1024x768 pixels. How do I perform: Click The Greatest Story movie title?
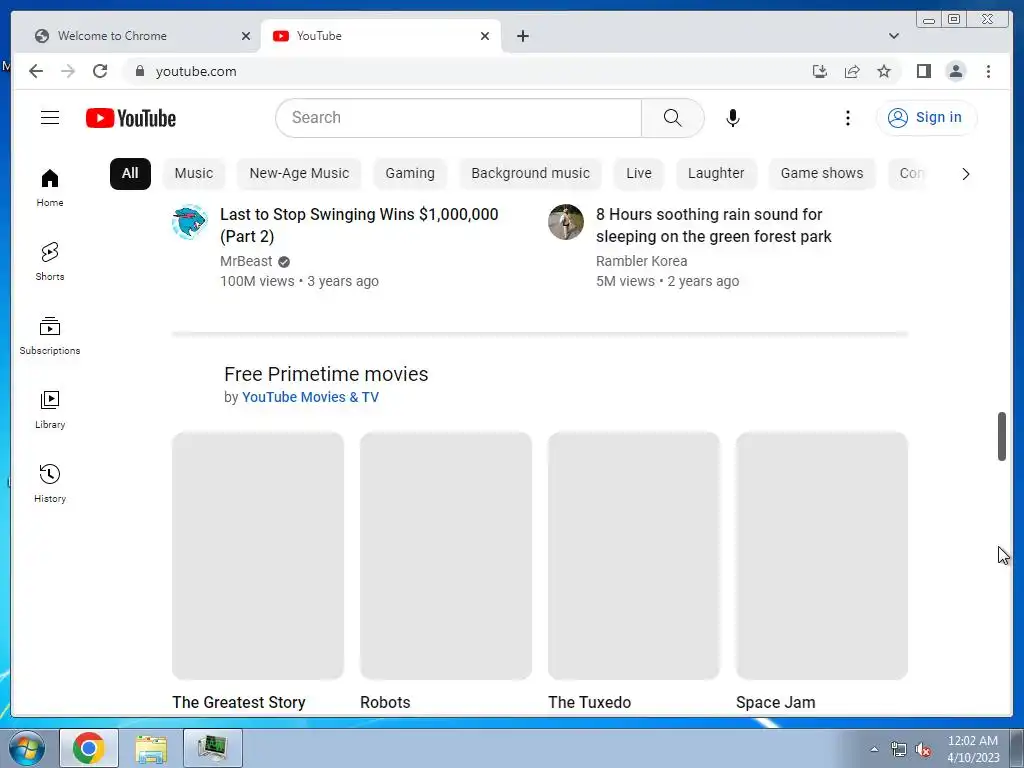239,703
